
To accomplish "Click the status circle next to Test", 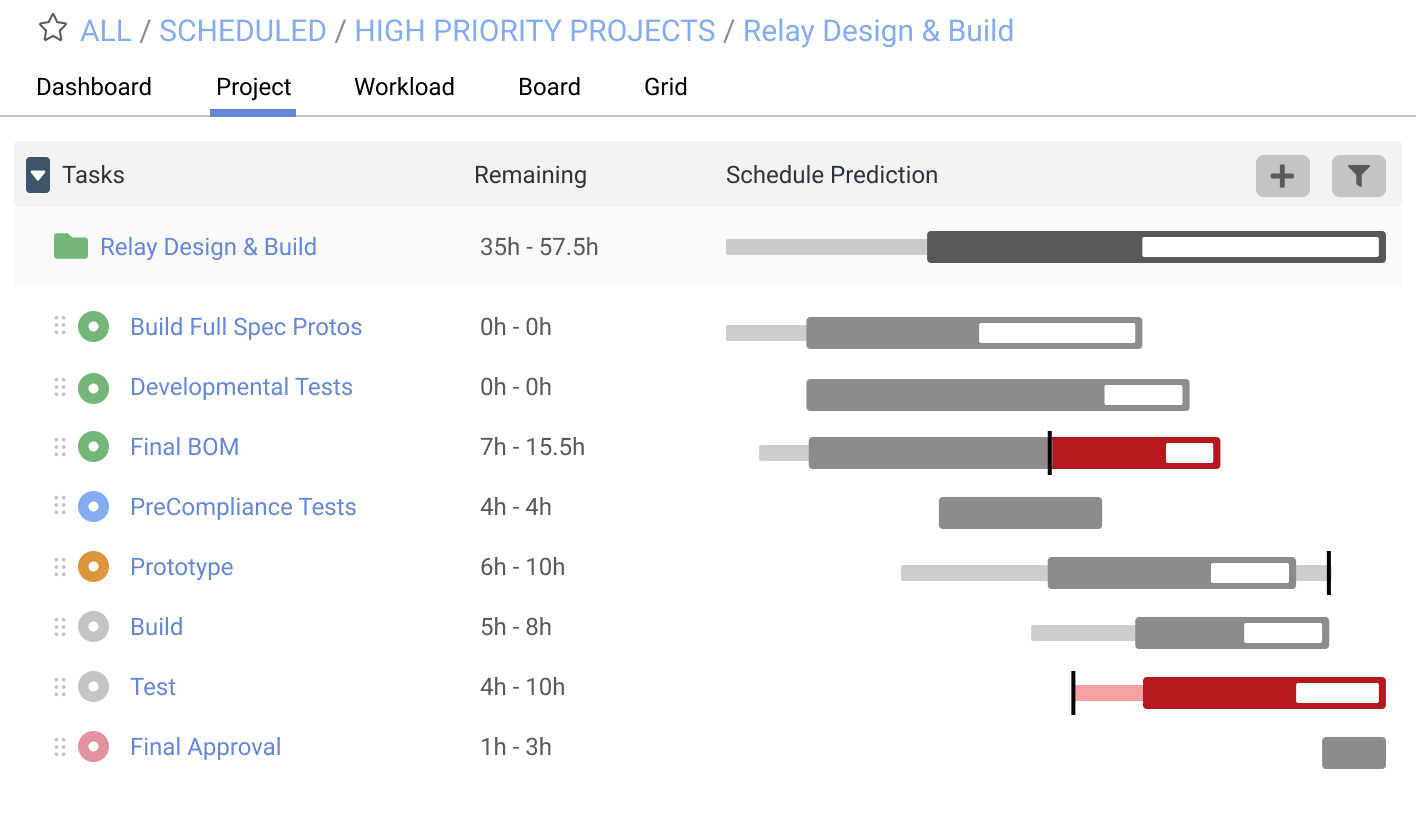I will [x=93, y=686].
